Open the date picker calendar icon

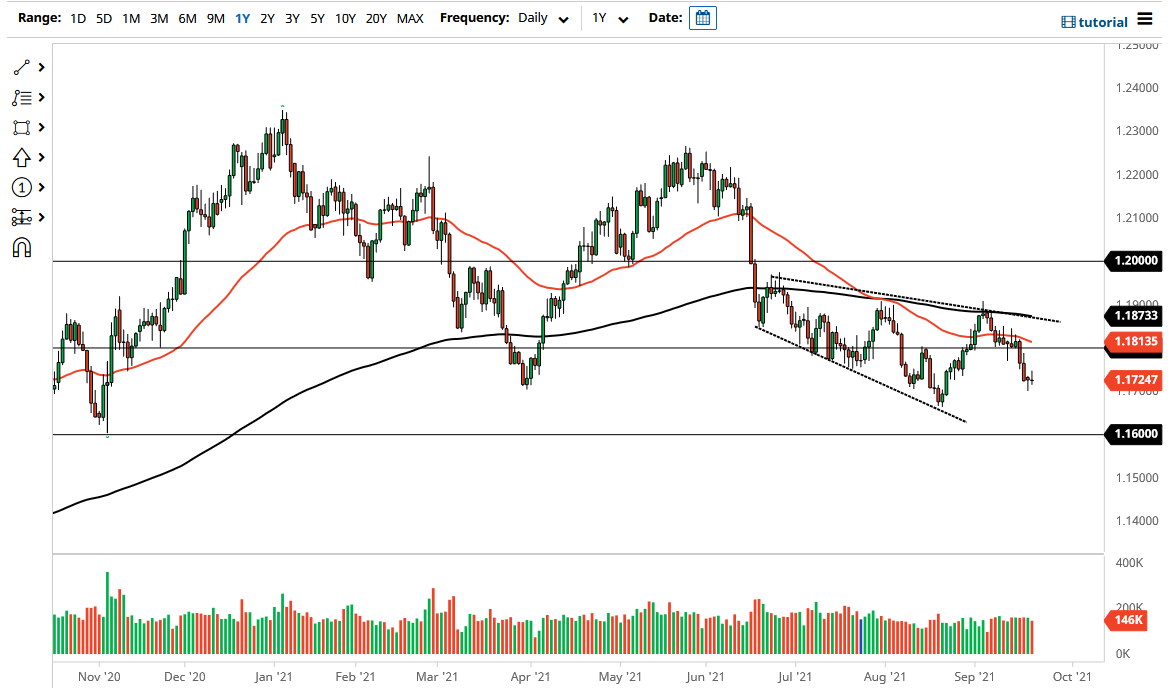click(703, 18)
